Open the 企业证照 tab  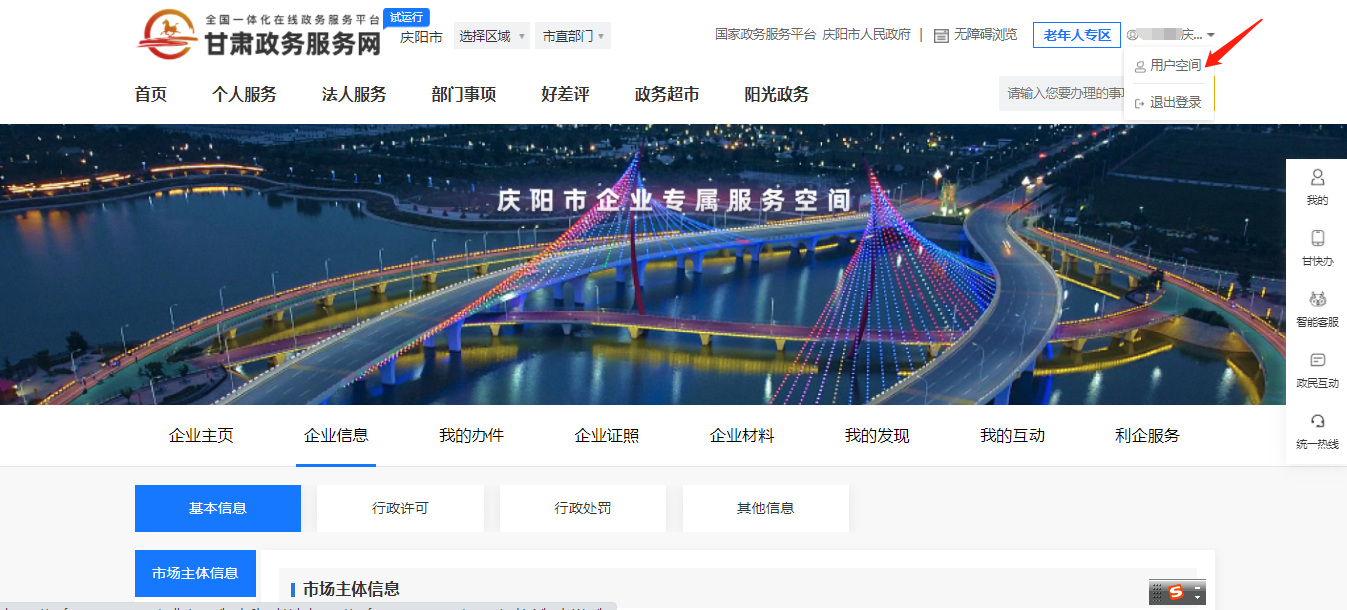click(606, 435)
